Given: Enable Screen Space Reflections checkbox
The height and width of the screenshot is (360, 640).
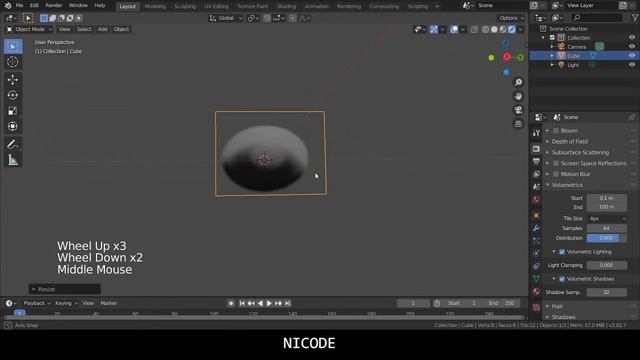Looking at the screenshot, I should coord(556,163).
